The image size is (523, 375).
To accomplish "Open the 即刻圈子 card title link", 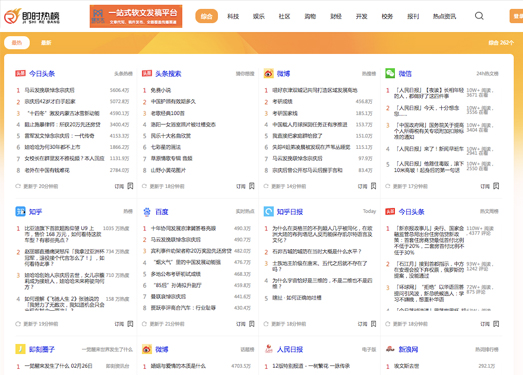I will [x=42, y=349].
